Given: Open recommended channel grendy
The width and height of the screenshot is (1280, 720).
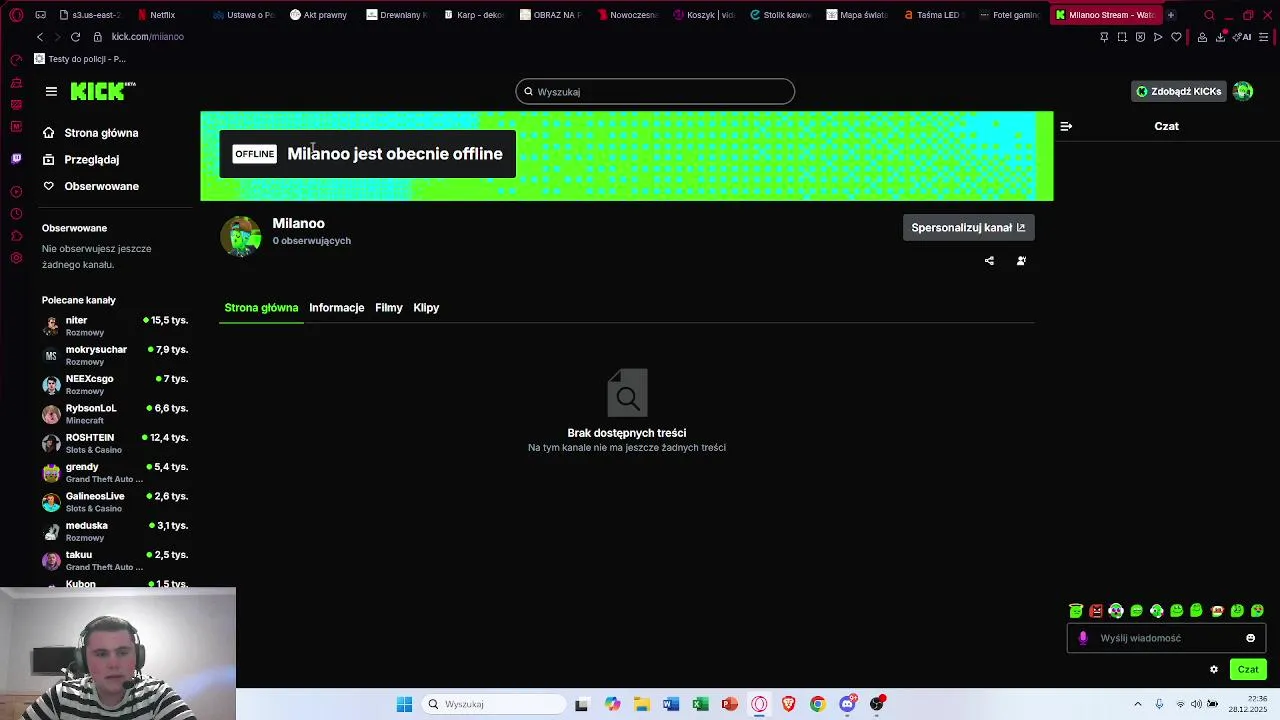Looking at the screenshot, I should (115, 473).
